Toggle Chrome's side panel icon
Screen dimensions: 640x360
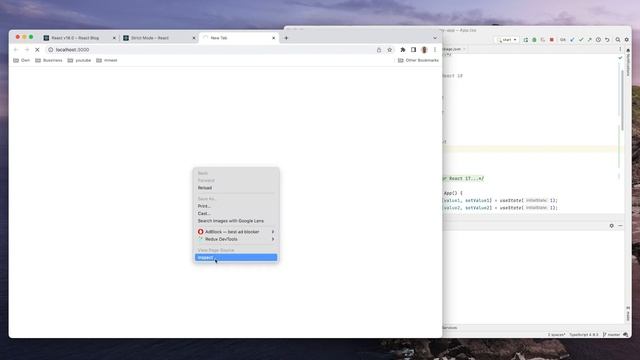point(413,50)
